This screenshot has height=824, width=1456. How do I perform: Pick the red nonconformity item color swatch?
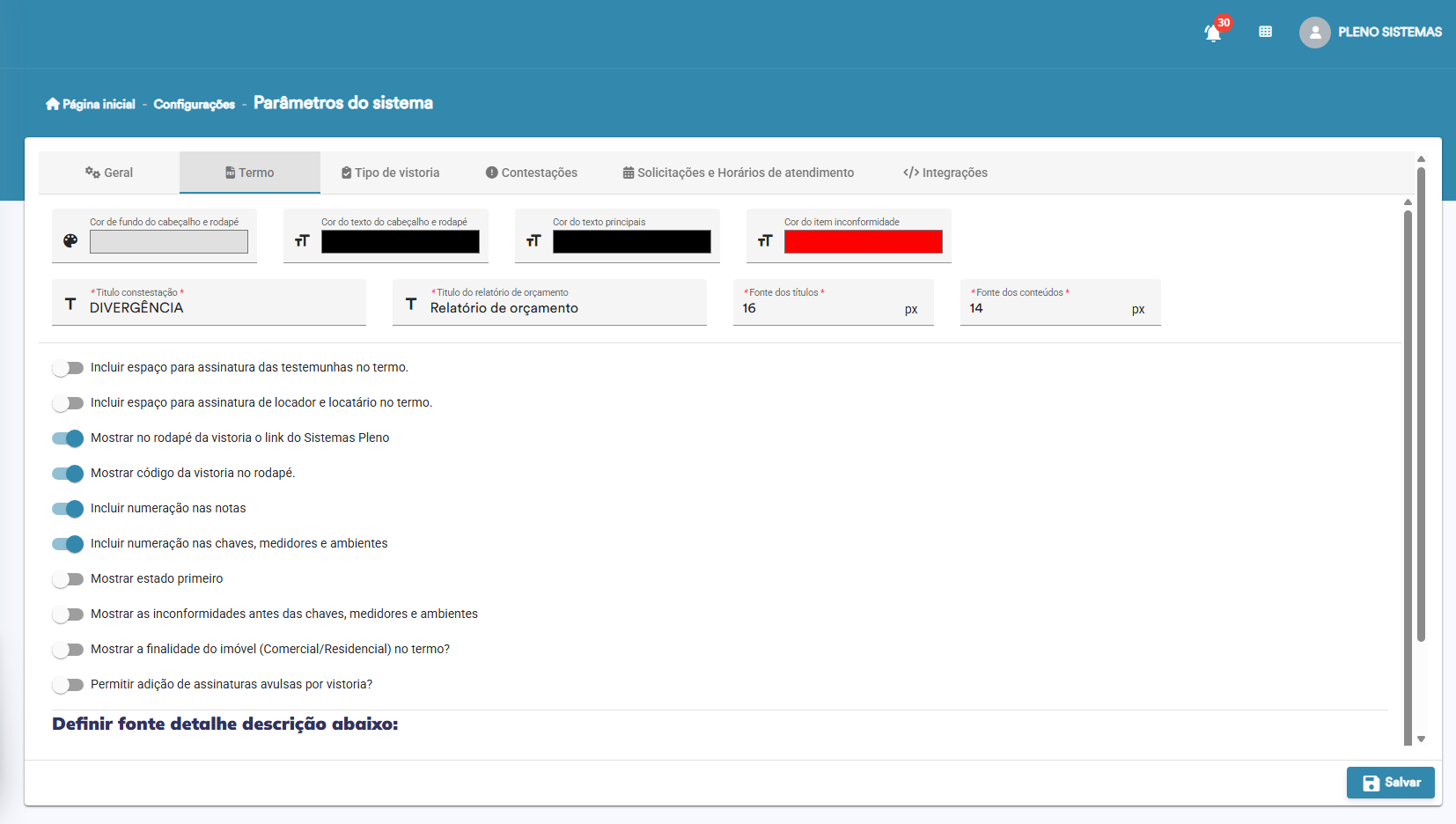pos(863,242)
